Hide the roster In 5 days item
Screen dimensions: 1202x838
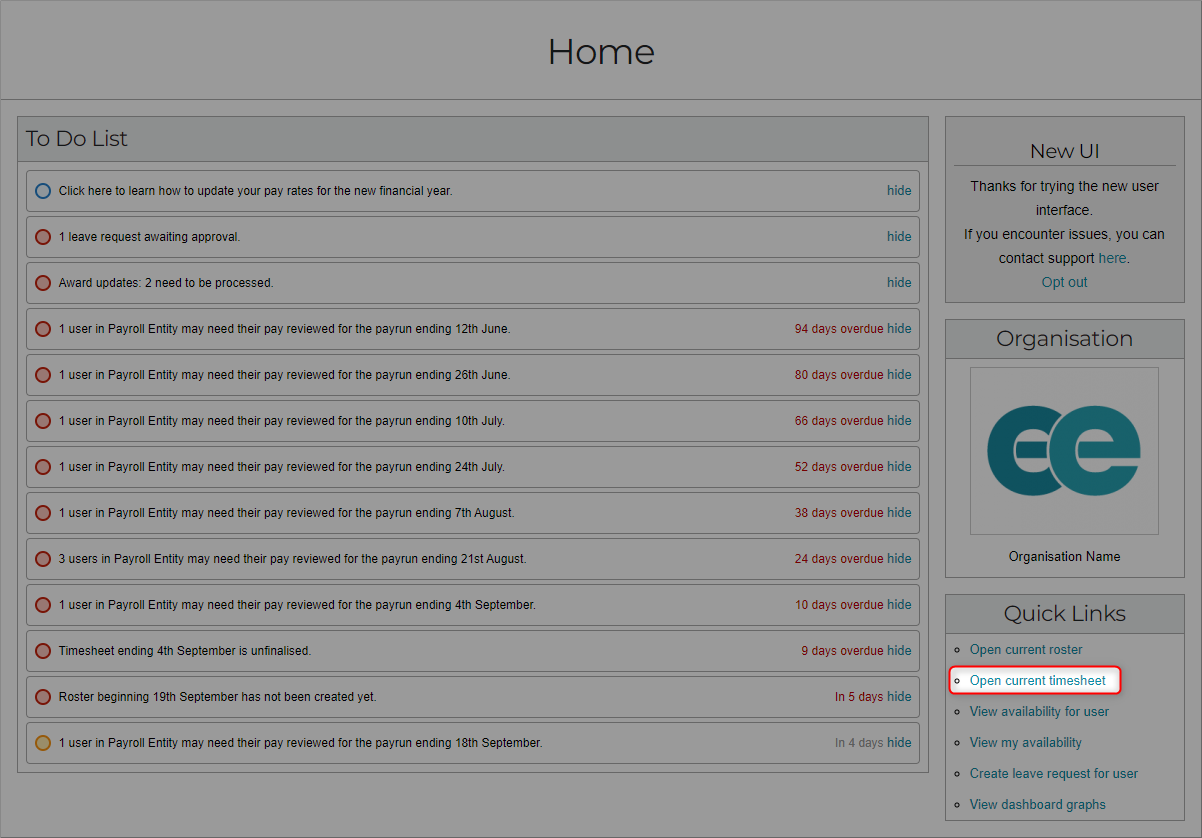(x=899, y=696)
